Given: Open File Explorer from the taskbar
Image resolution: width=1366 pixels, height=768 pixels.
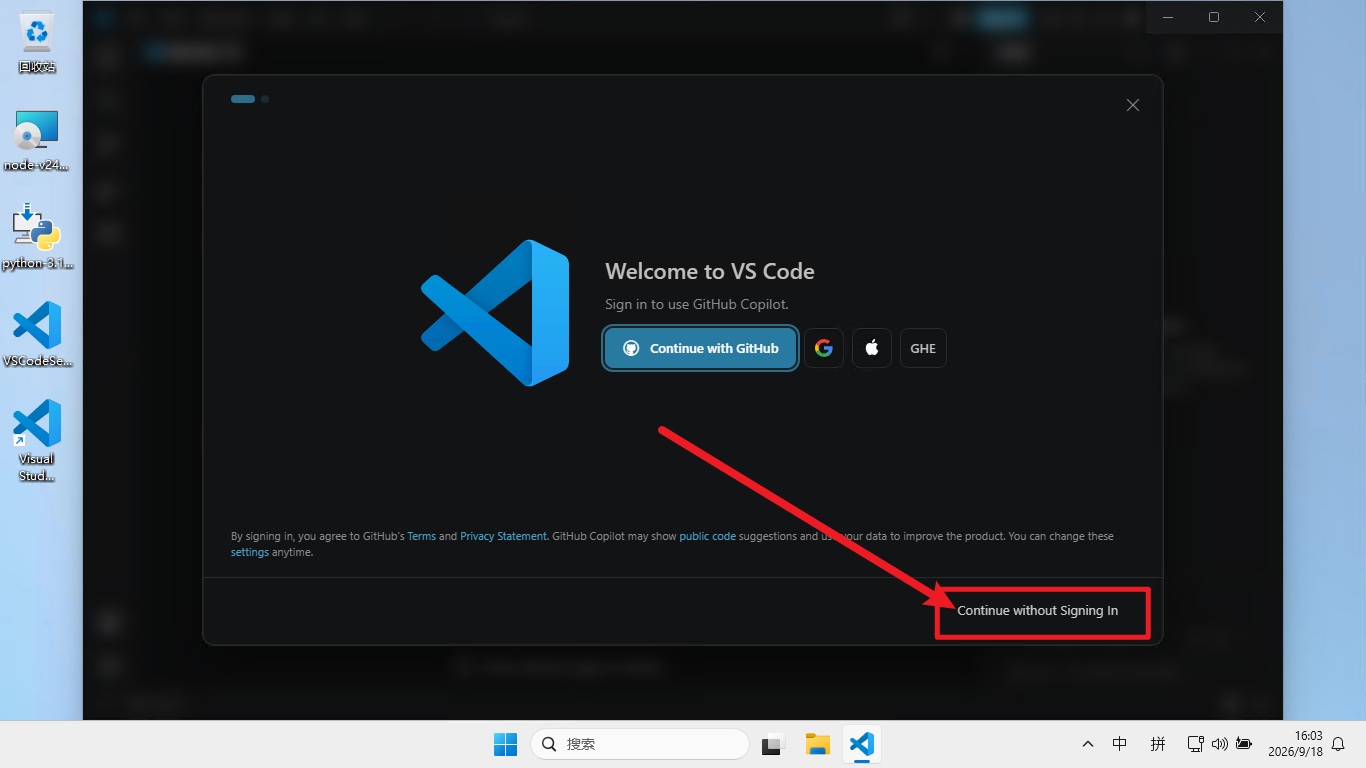Looking at the screenshot, I should 818,744.
